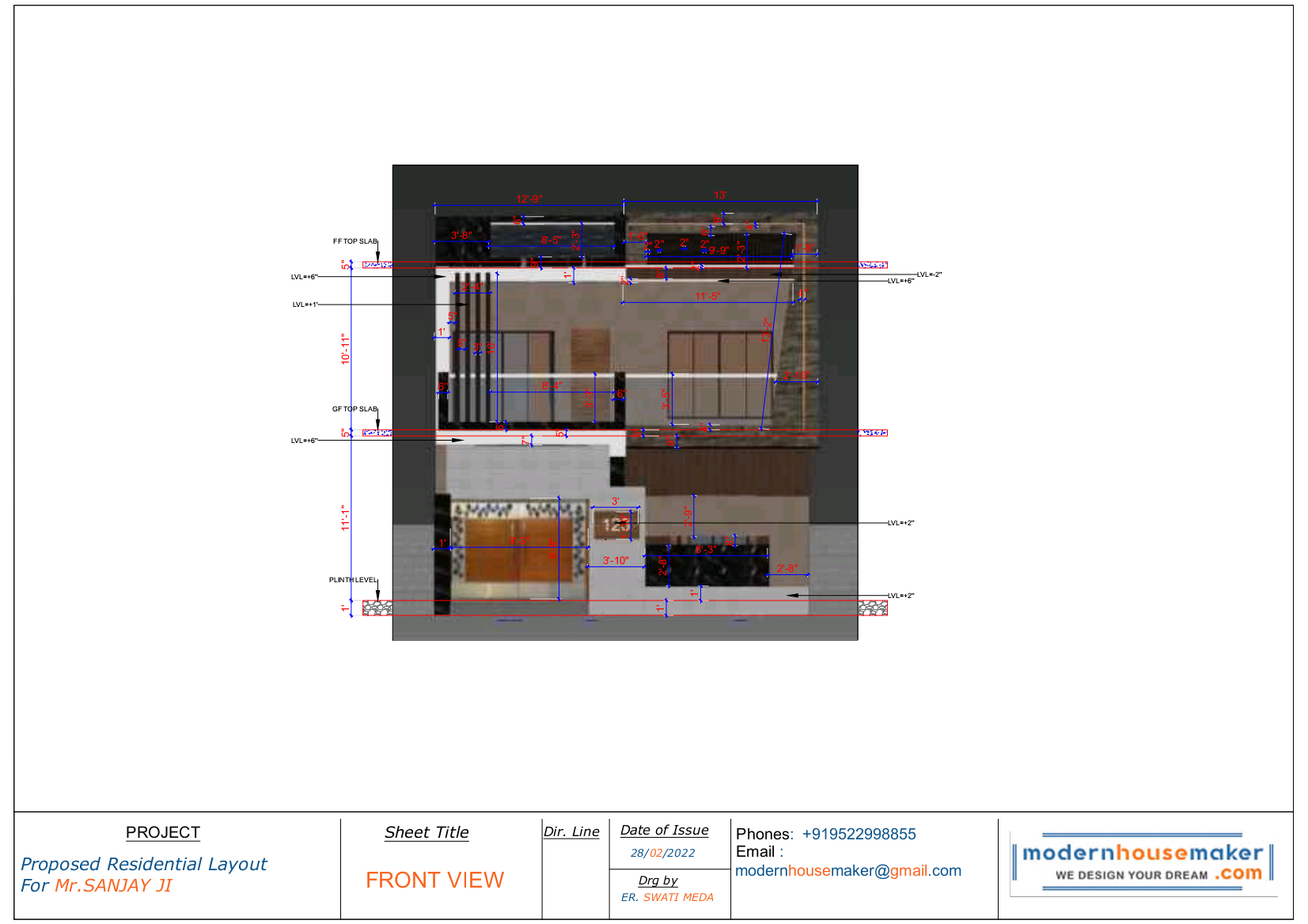Click the 'Drg by' label
Viewport: 1308px width, 924px height.
658,880
